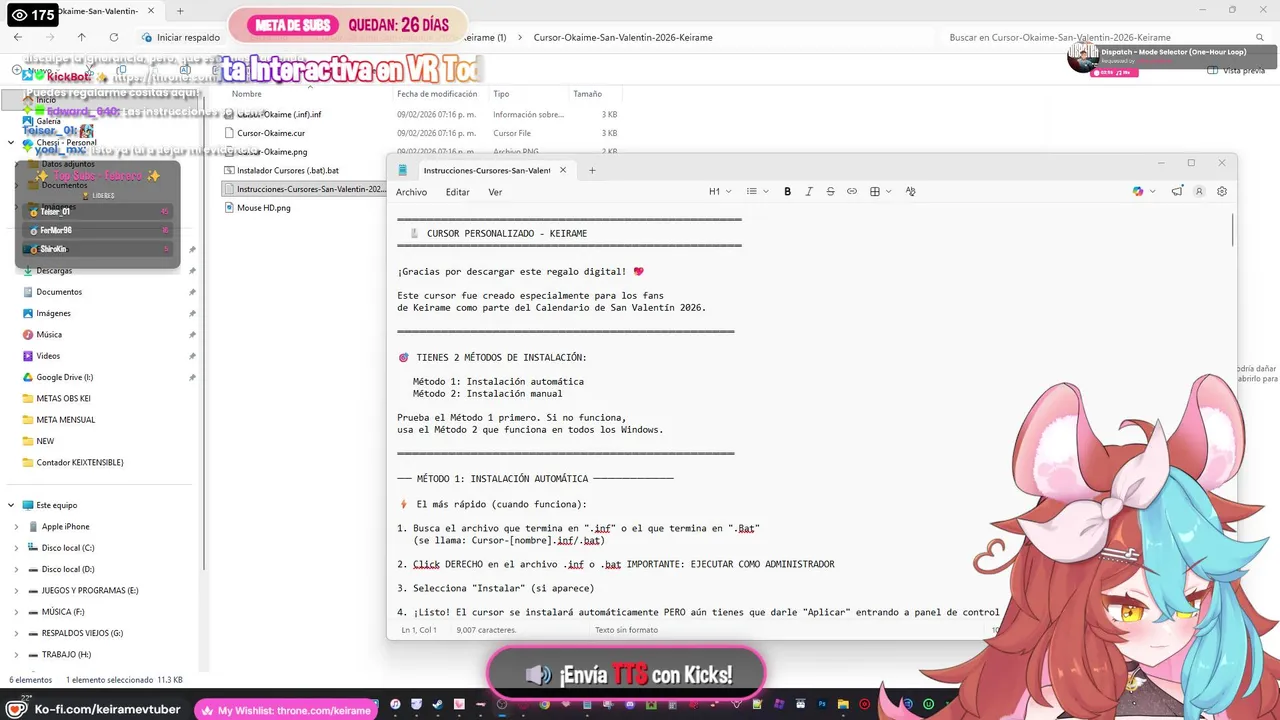Clear formatting in Notepad toolbar
The height and width of the screenshot is (720, 1280).
[x=910, y=191]
